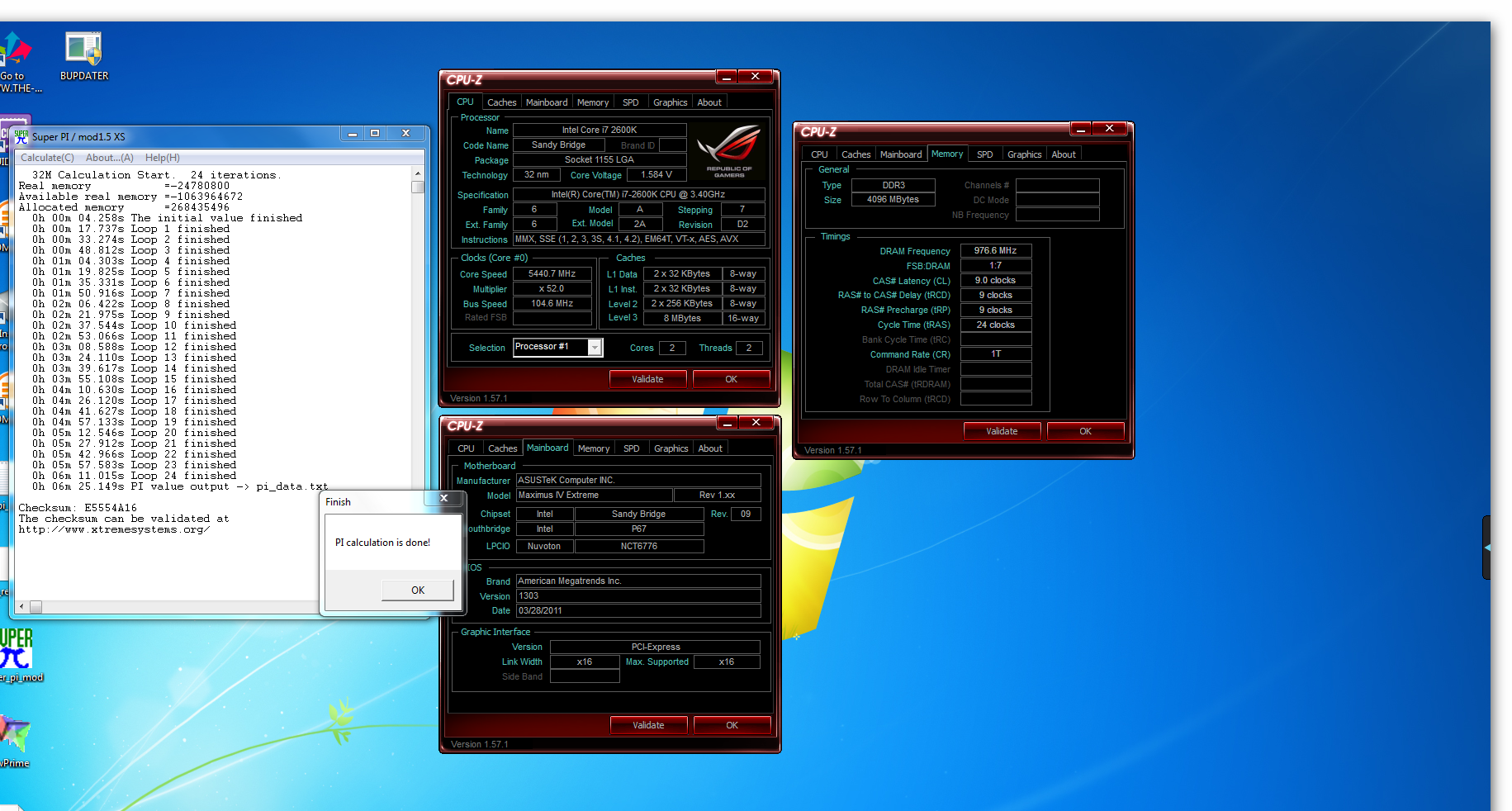The height and width of the screenshot is (811, 1512).
Task: Click the BIOS Date 03/28/2011 field
Action: 638,611
